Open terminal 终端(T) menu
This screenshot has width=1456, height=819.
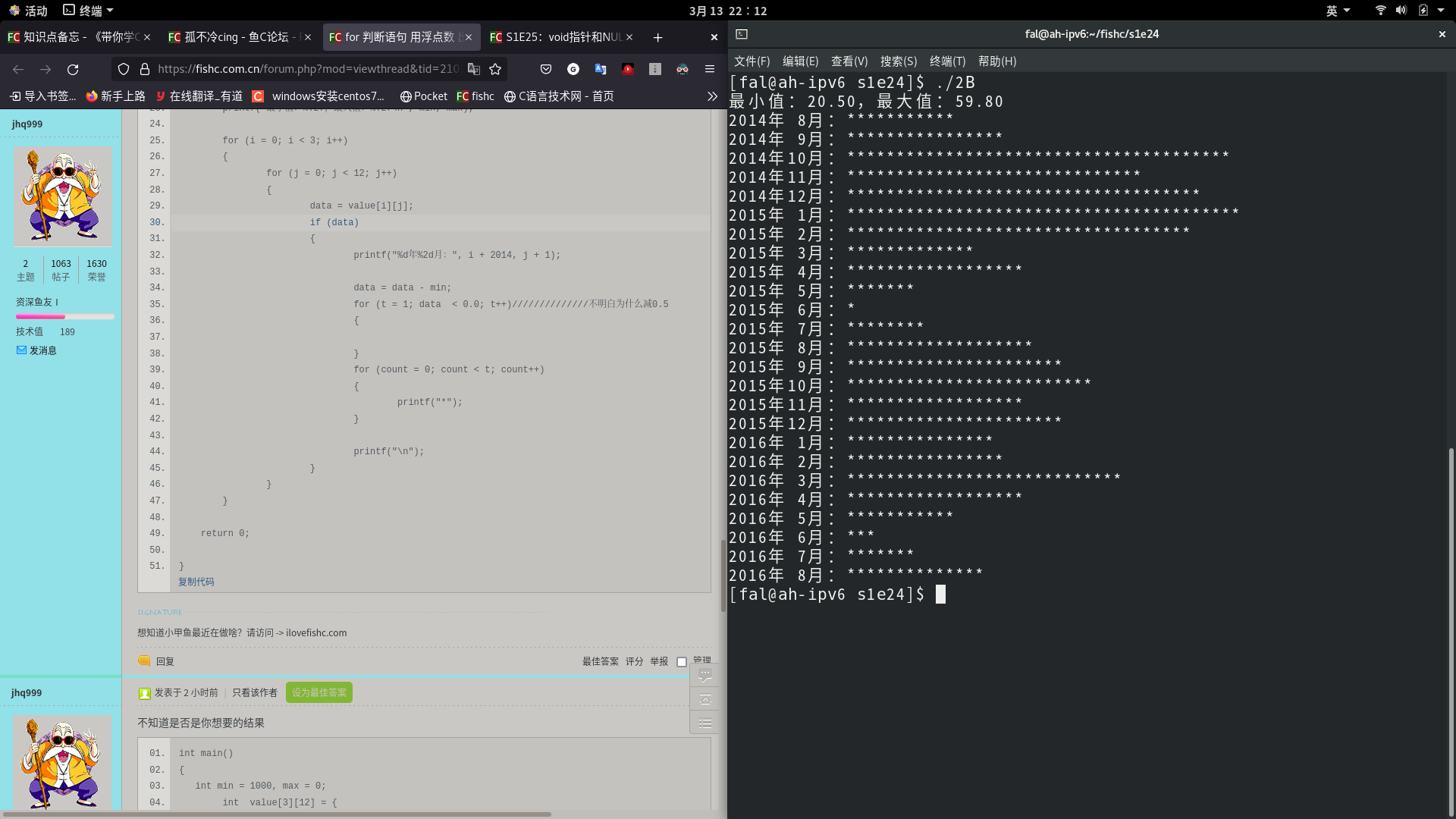(x=947, y=61)
